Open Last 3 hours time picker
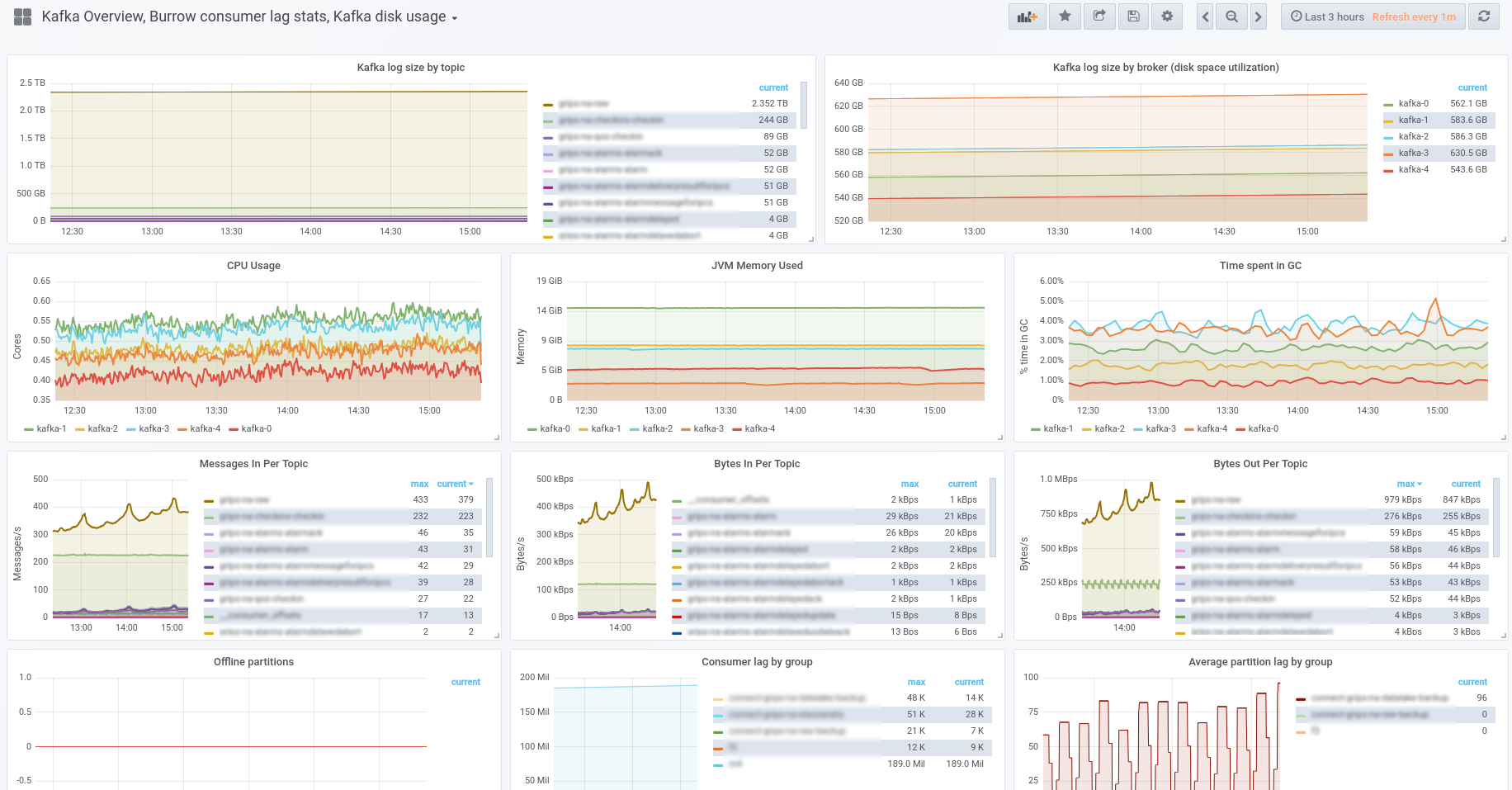1512x790 pixels. tap(1327, 17)
